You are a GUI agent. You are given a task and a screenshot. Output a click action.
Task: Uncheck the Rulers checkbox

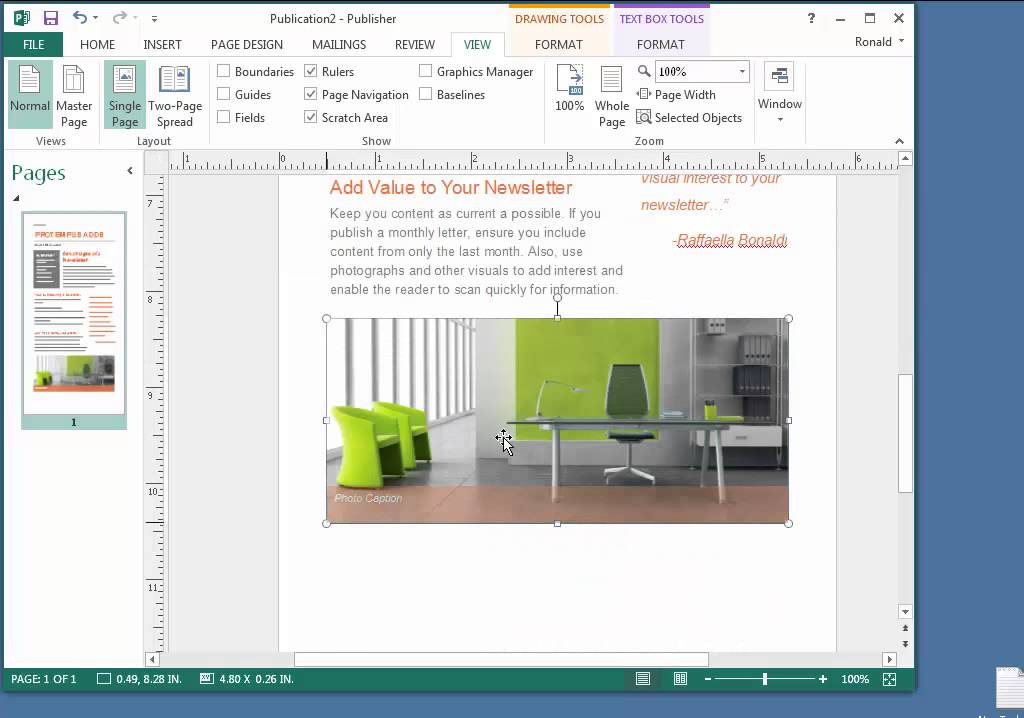click(x=311, y=71)
